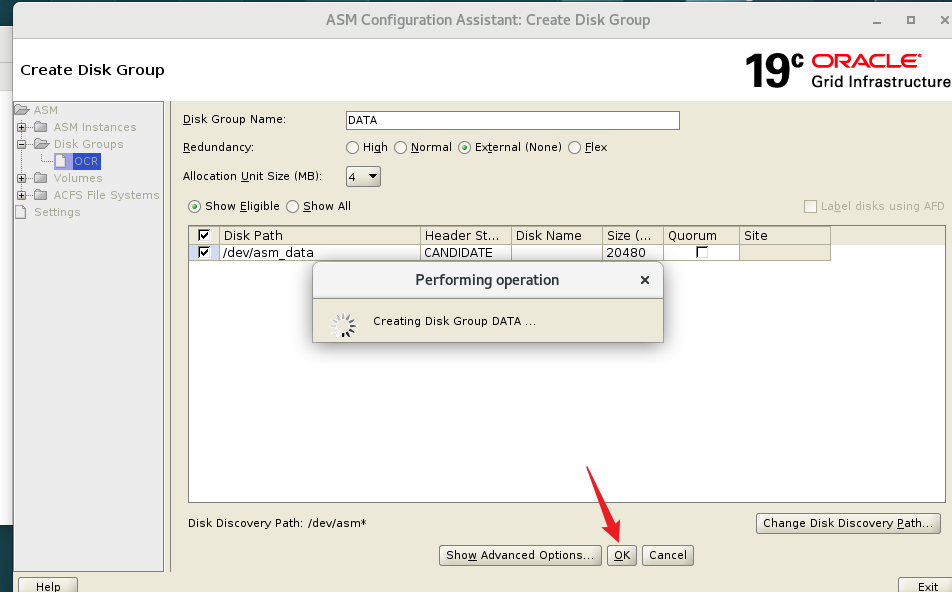The height and width of the screenshot is (592, 952).
Task: Click the Exit button
Action: pos(927,585)
